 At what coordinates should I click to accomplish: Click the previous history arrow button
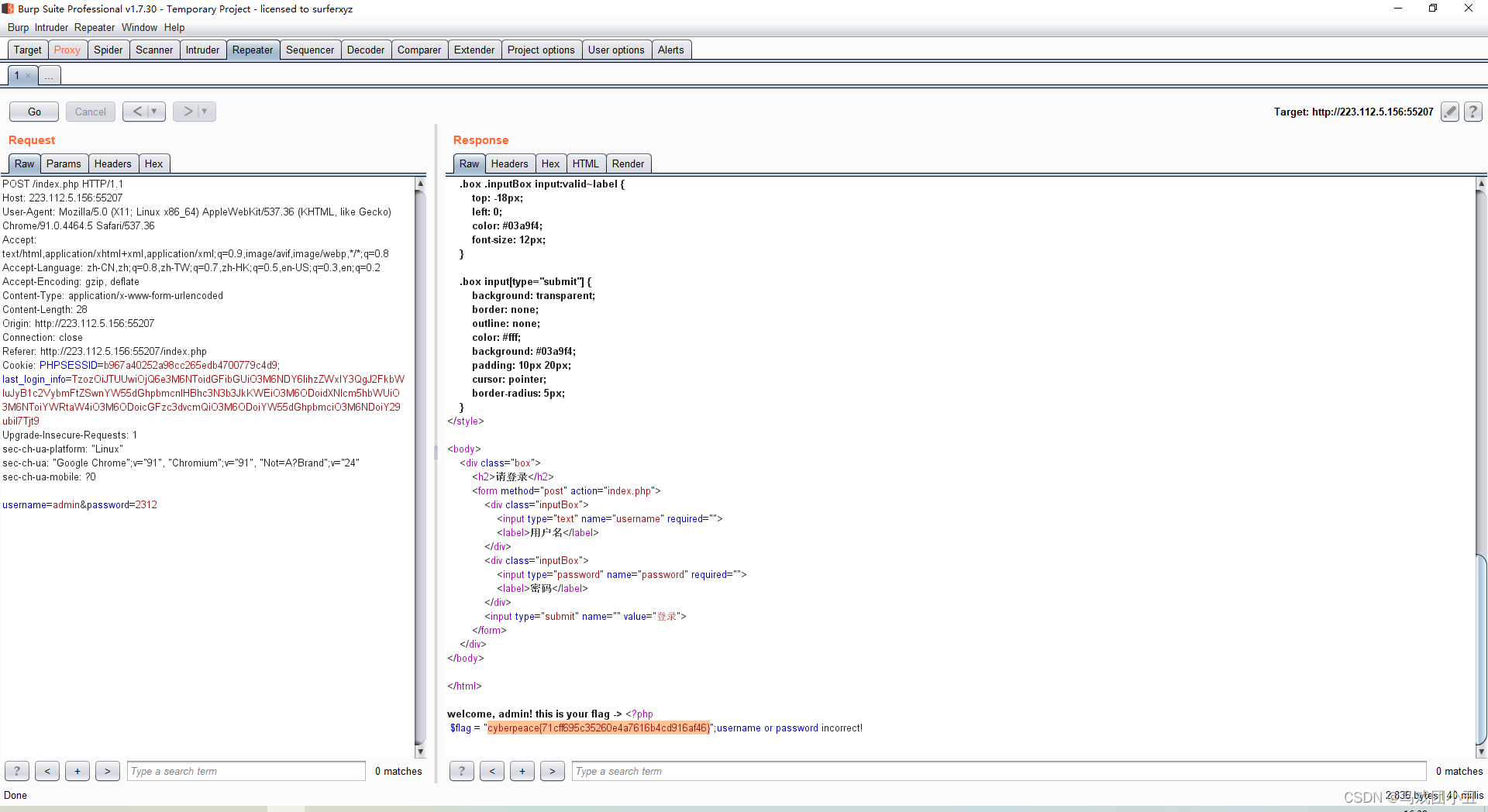coord(136,112)
